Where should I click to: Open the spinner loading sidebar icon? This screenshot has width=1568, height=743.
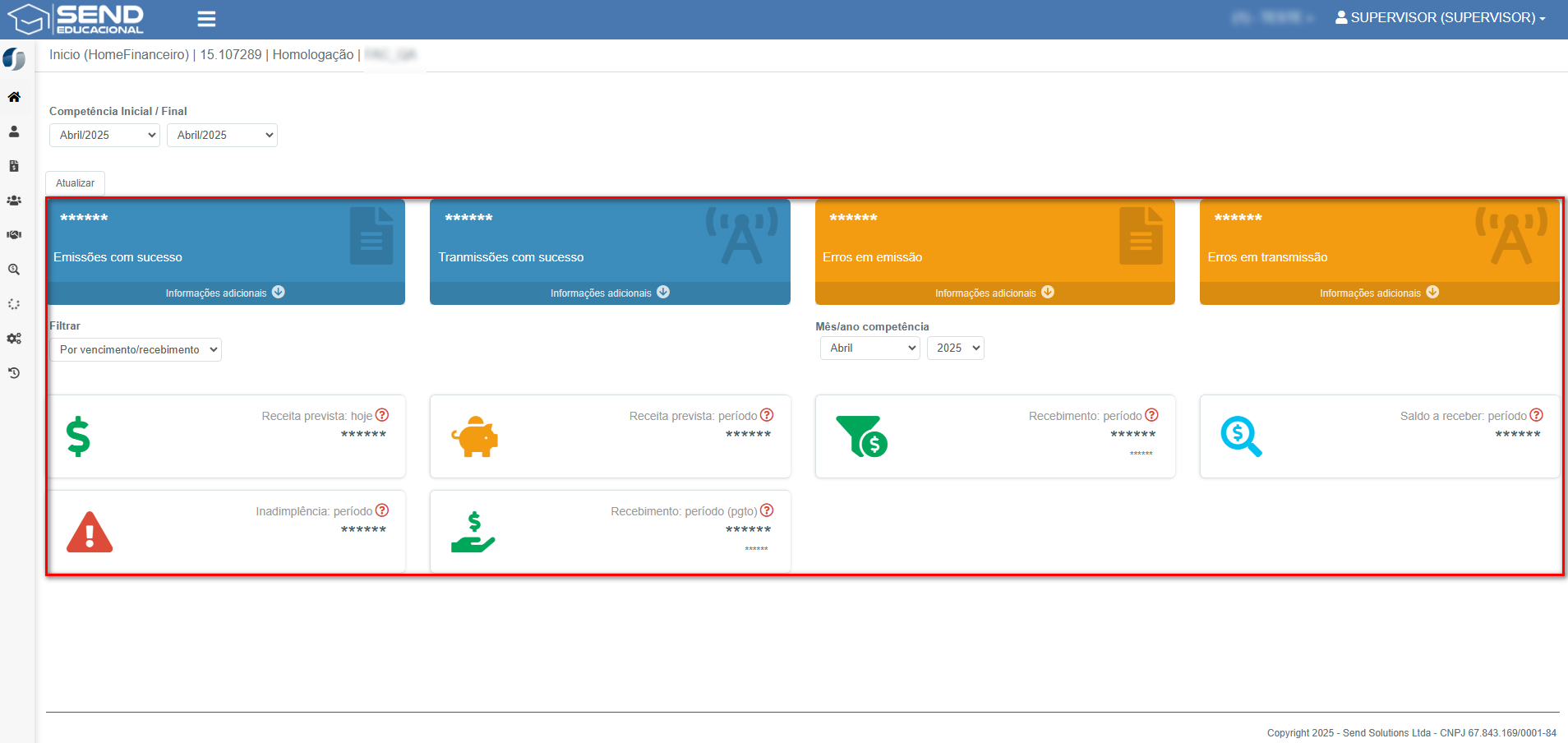click(x=14, y=304)
